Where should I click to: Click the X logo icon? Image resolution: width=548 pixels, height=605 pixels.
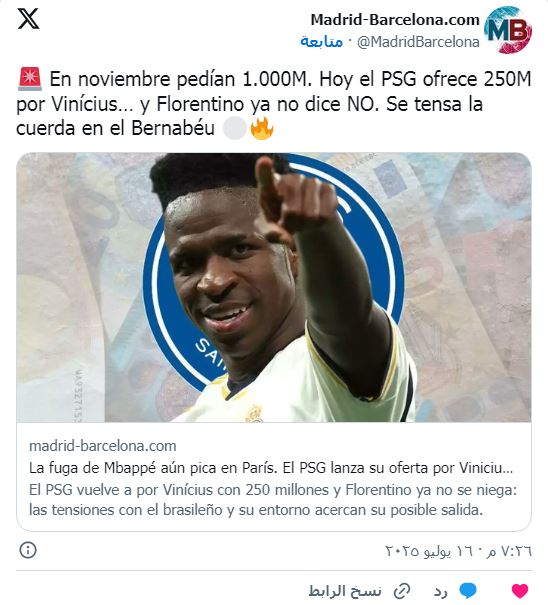click(x=28, y=19)
